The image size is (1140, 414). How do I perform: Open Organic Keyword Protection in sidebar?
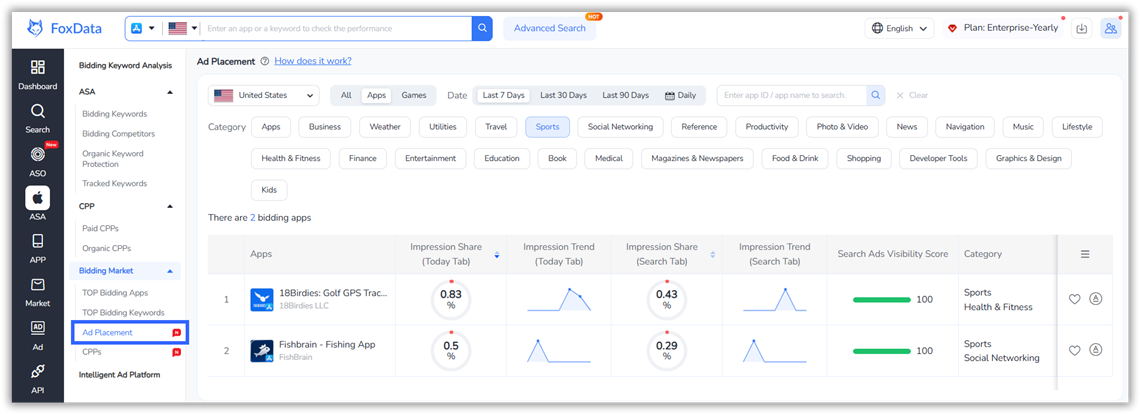(113, 159)
